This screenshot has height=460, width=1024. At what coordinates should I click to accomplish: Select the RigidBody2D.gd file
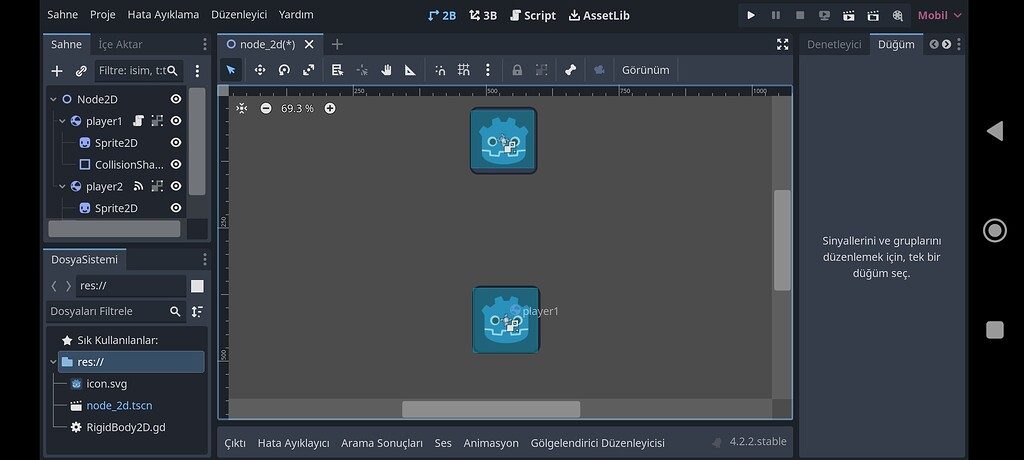pyautogui.click(x=126, y=427)
